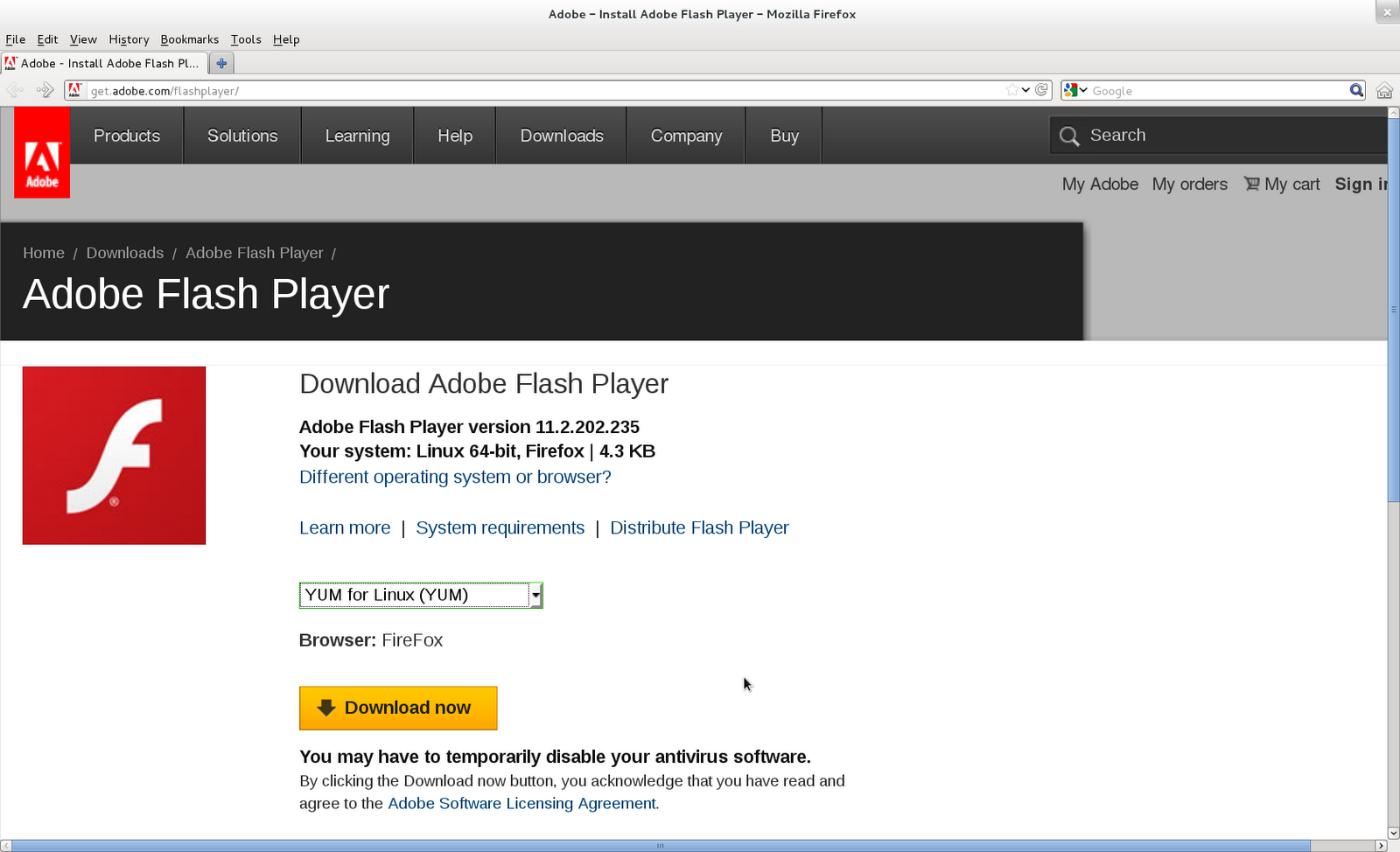
Task: Open Distribute Flash Player link
Action: 699,527
